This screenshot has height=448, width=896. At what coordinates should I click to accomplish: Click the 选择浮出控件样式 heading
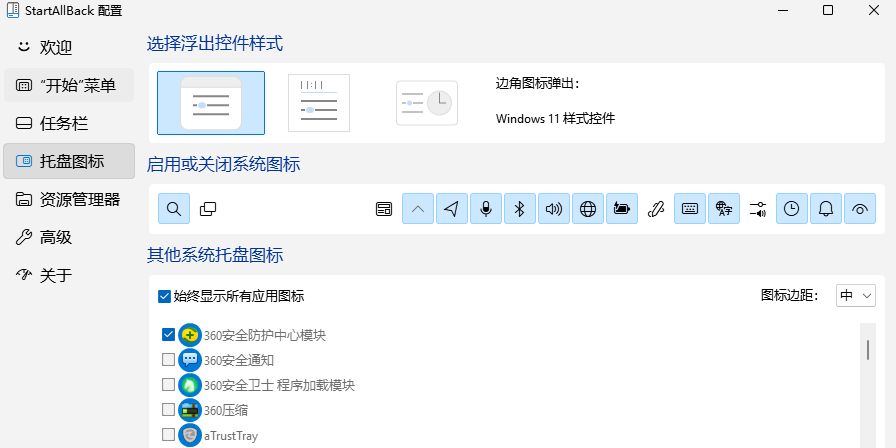coord(215,43)
